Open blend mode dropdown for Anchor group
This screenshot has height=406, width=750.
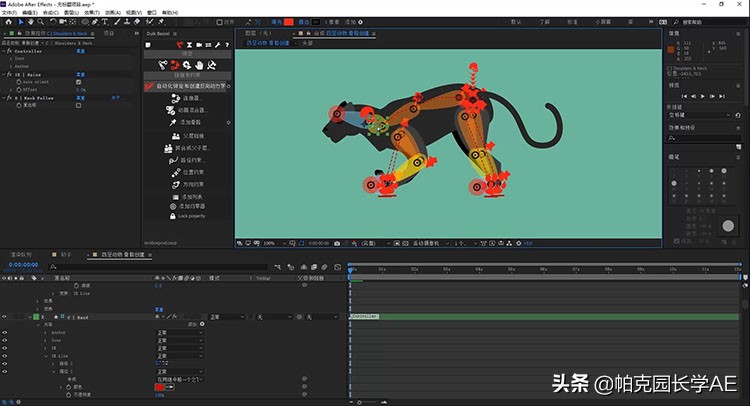pyautogui.click(x=178, y=332)
